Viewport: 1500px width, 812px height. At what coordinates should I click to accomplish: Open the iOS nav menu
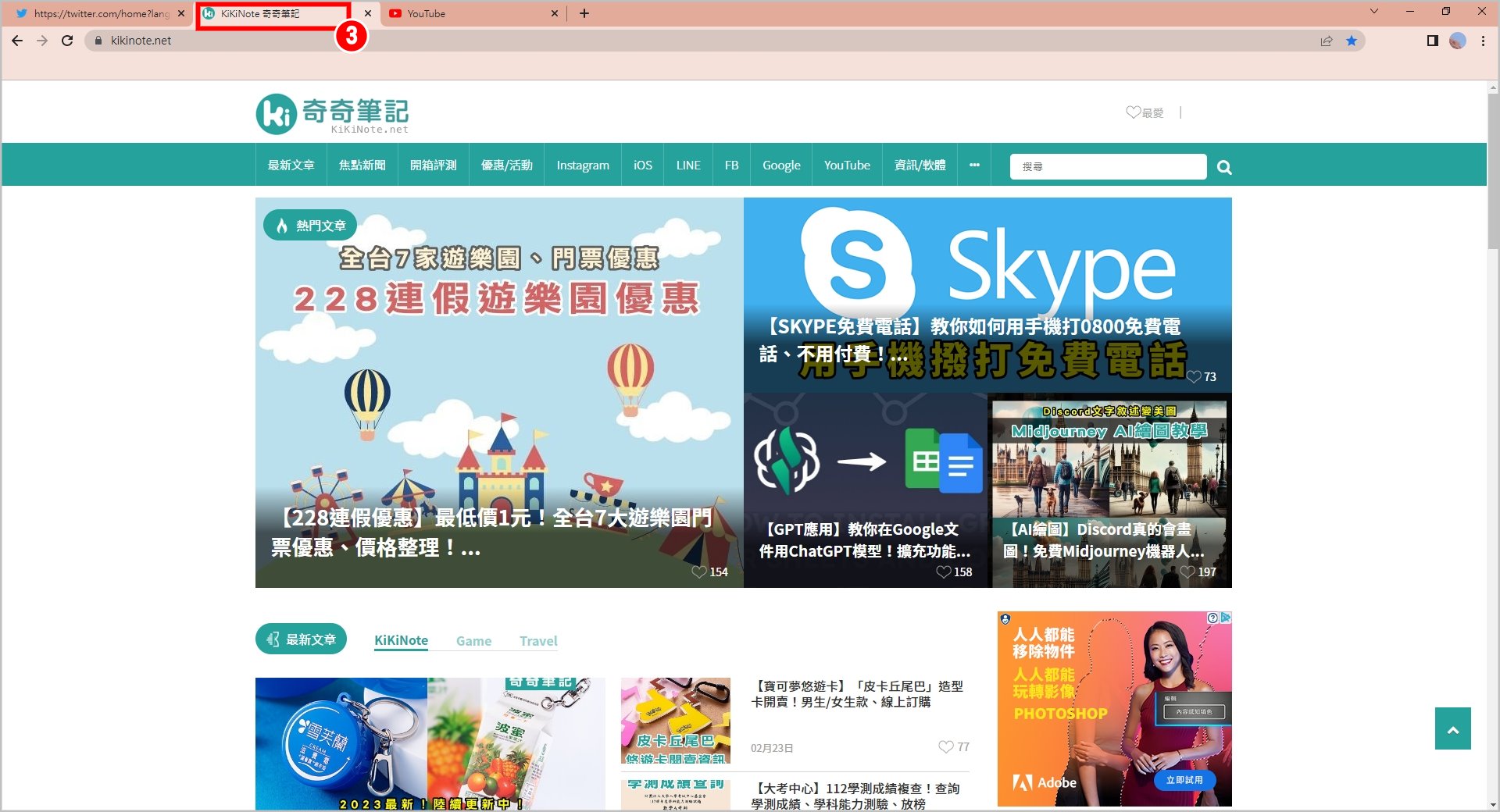click(x=642, y=165)
